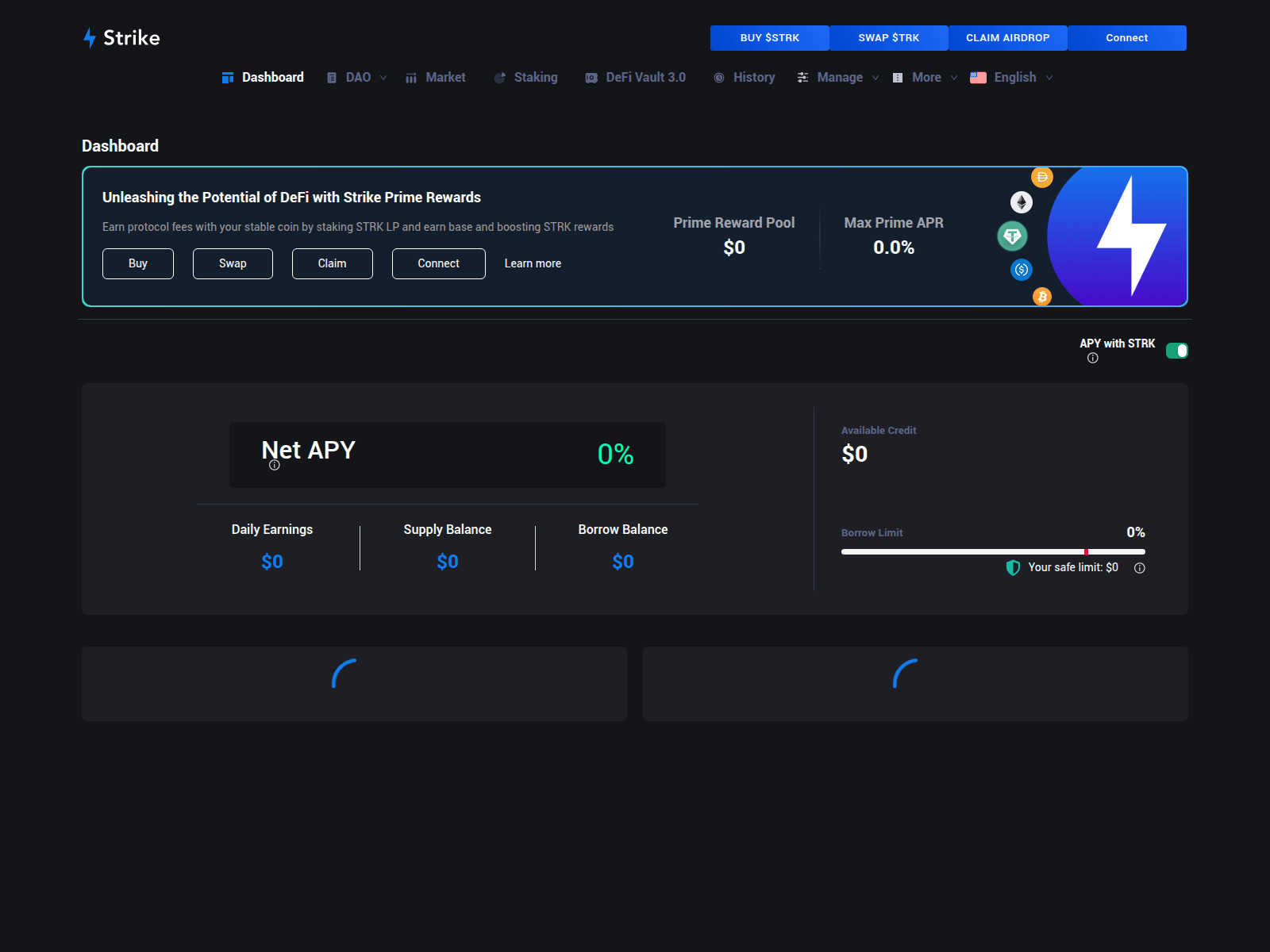
Task: Click the SWAP $STRK header button
Action: point(889,38)
